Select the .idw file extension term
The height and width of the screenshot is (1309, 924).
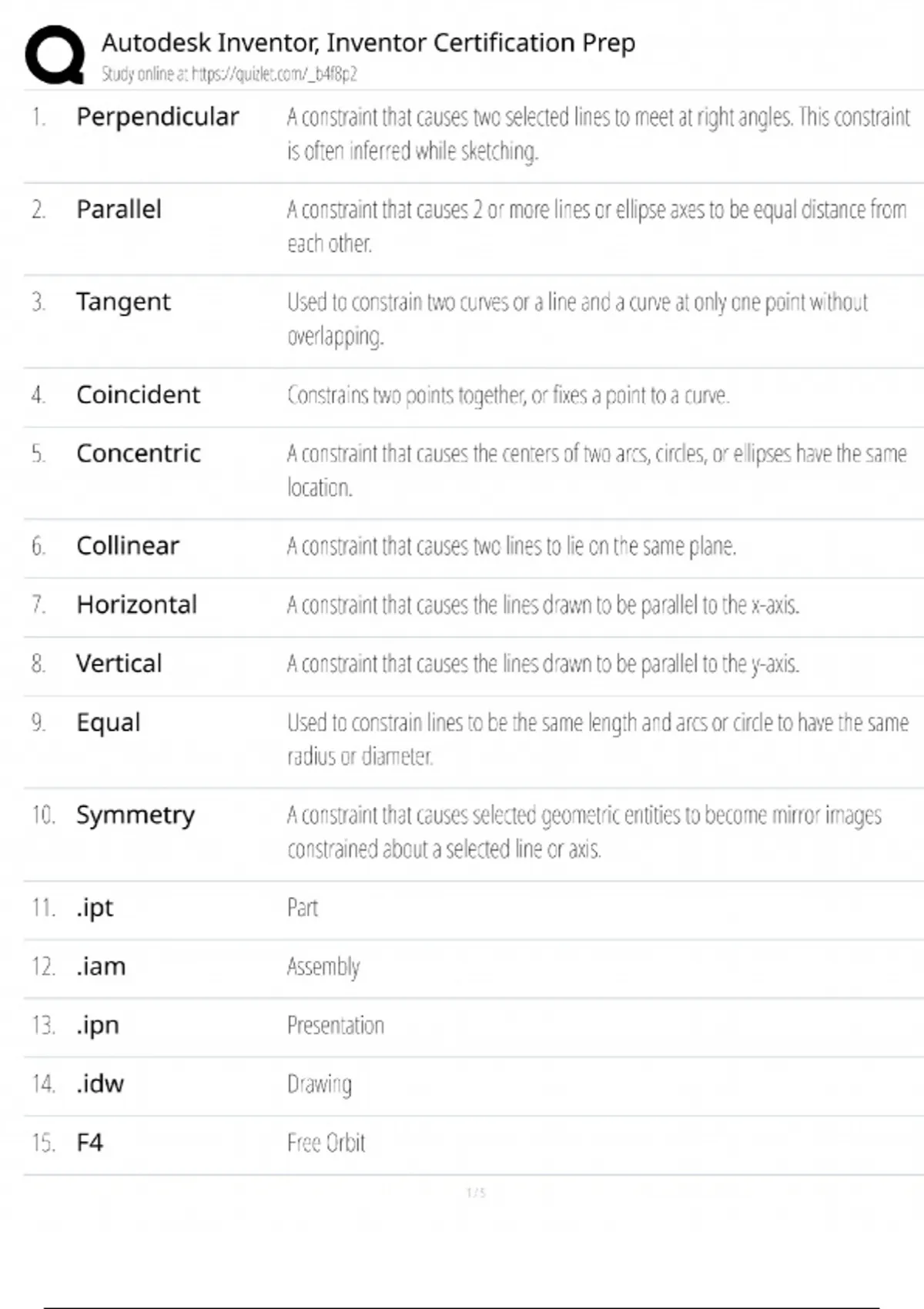pos(100,1083)
